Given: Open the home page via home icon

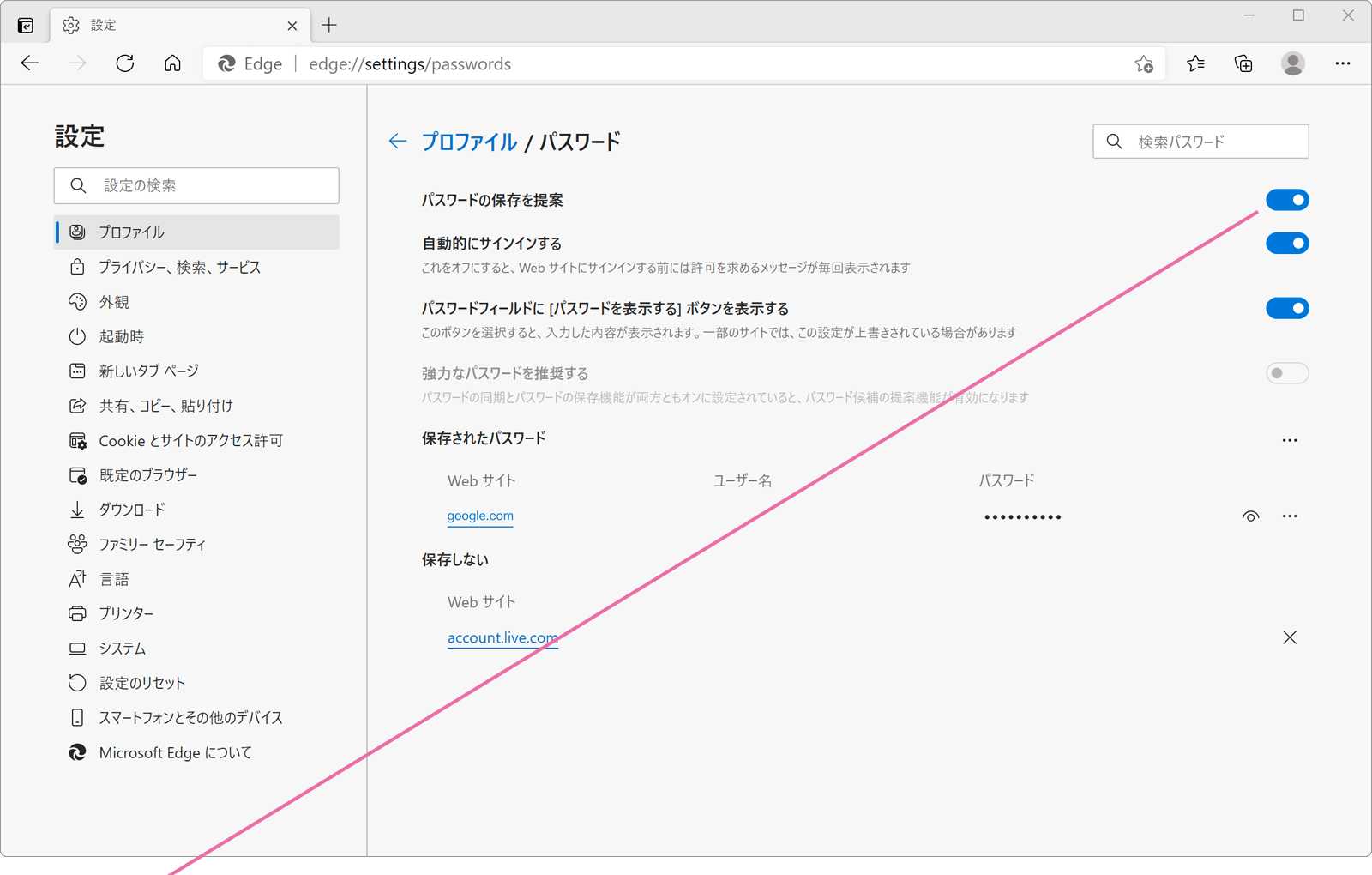Looking at the screenshot, I should point(172,63).
